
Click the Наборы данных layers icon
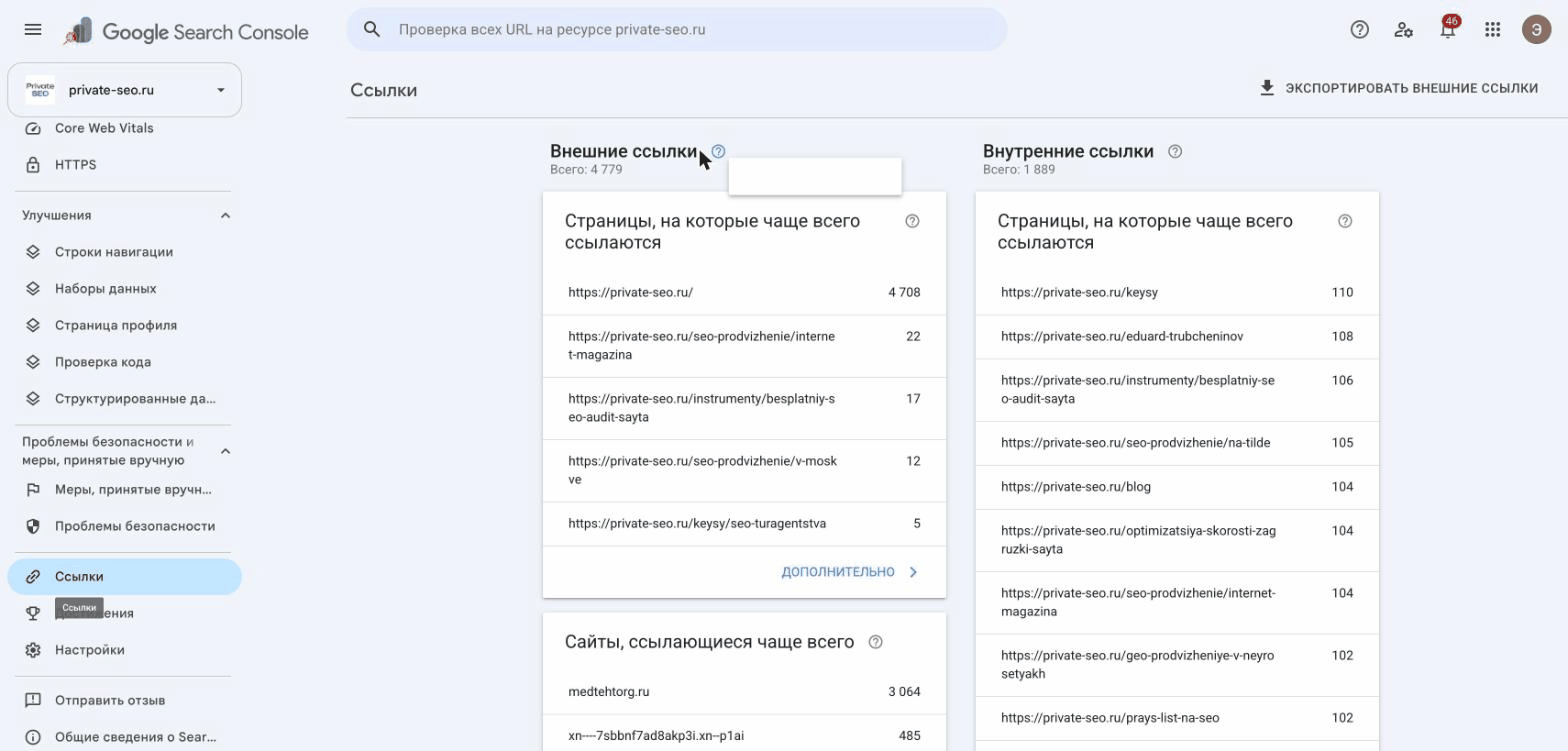(x=33, y=289)
